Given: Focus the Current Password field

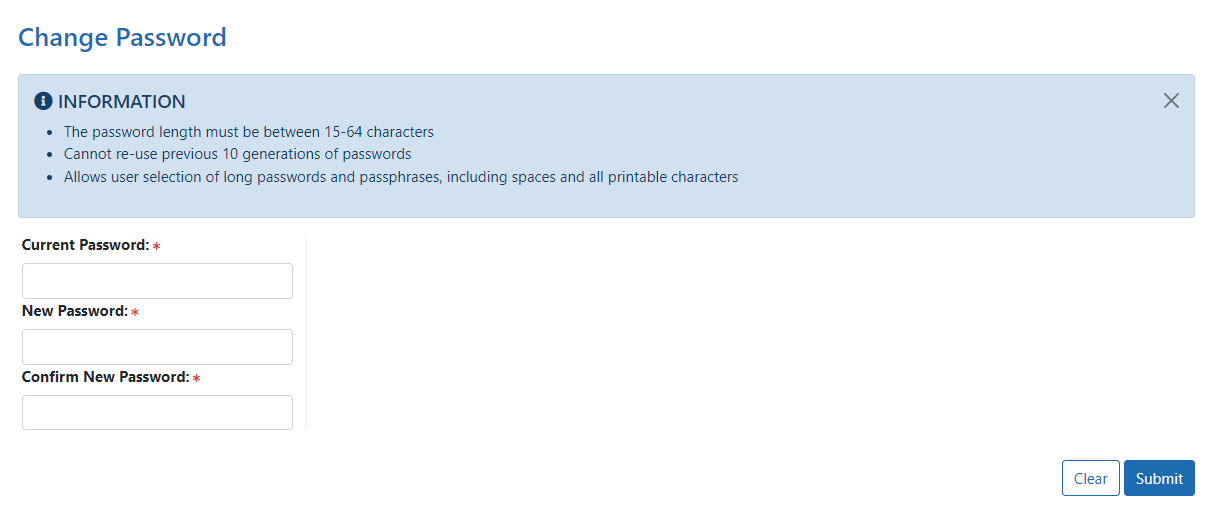Looking at the screenshot, I should (157, 281).
